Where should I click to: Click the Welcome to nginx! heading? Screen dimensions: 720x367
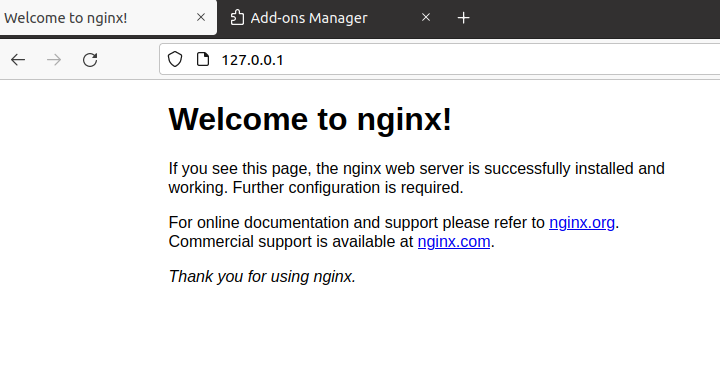pos(310,119)
